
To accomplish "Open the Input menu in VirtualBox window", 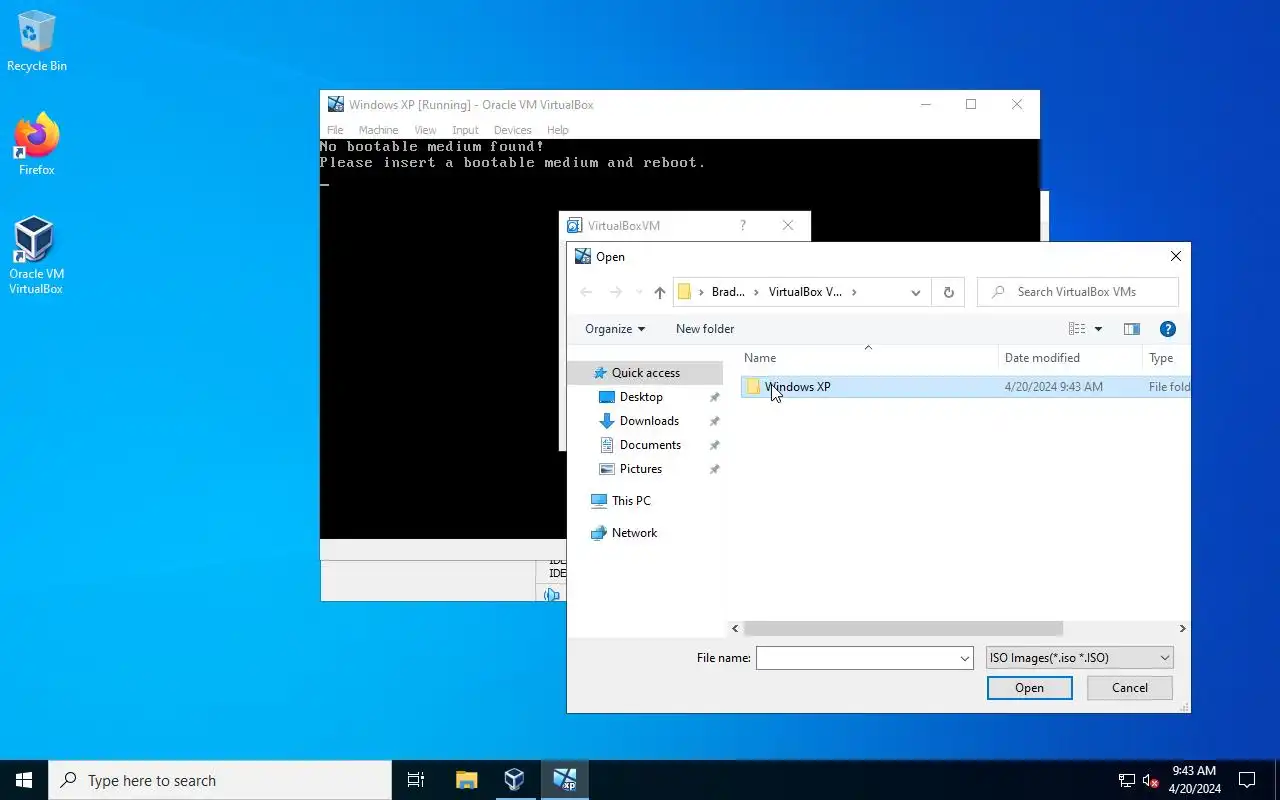I will point(465,130).
